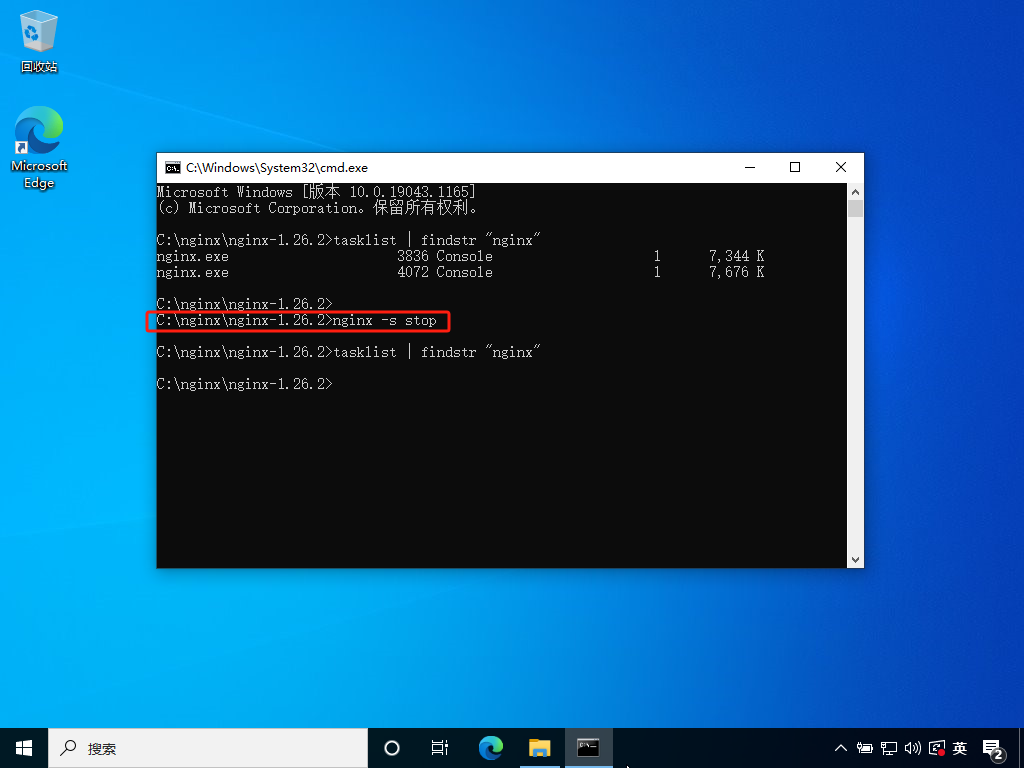
Task: Open the network connection tray icon
Action: [888, 748]
